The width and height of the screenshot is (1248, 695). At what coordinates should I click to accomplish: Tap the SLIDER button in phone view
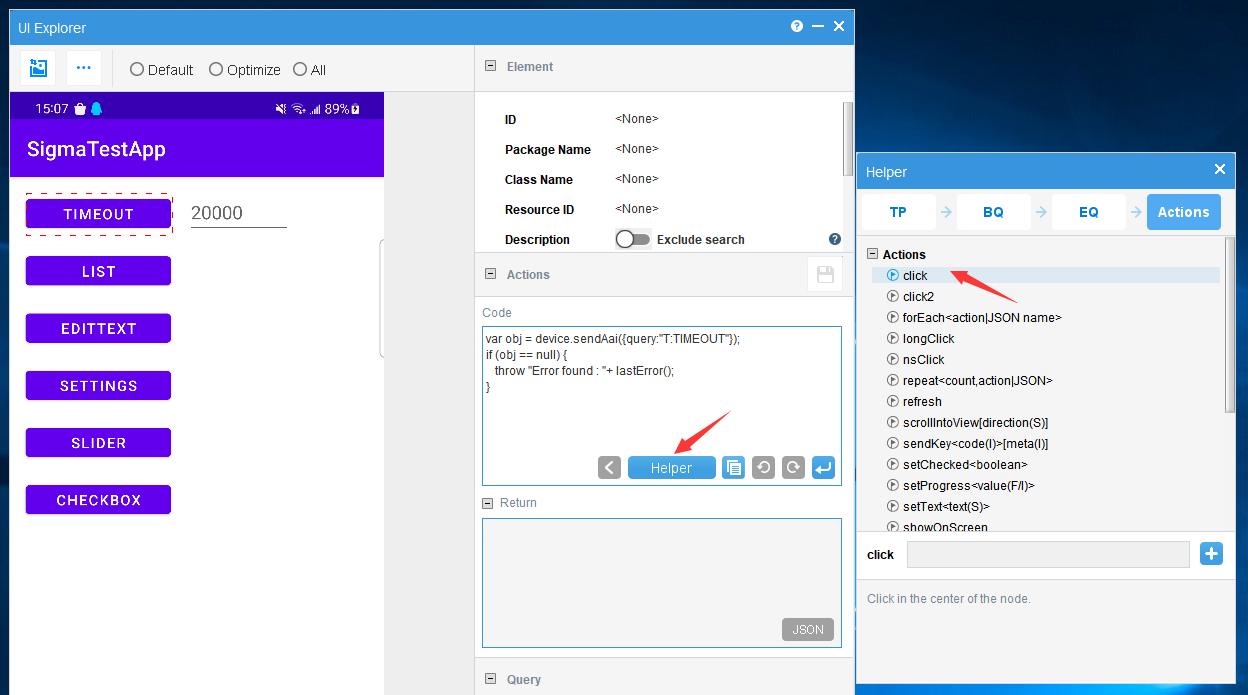(98, 442)
